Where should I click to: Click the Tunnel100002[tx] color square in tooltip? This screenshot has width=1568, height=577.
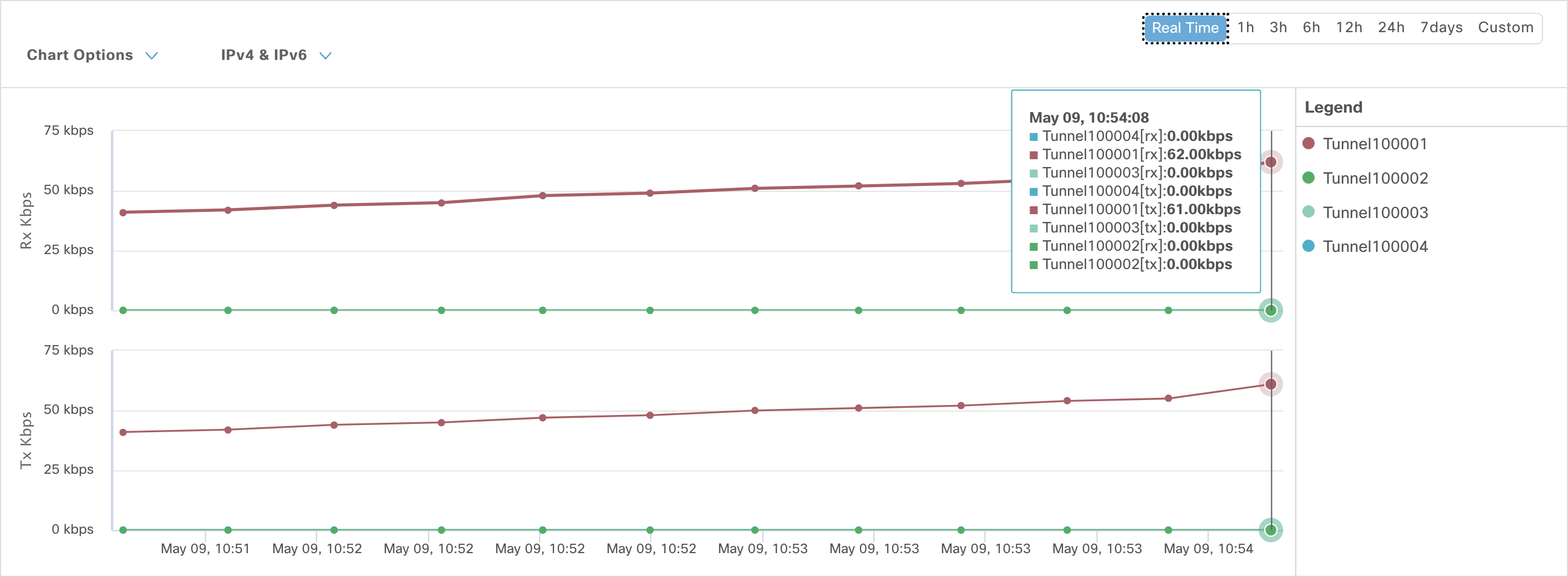(1034, 265)
